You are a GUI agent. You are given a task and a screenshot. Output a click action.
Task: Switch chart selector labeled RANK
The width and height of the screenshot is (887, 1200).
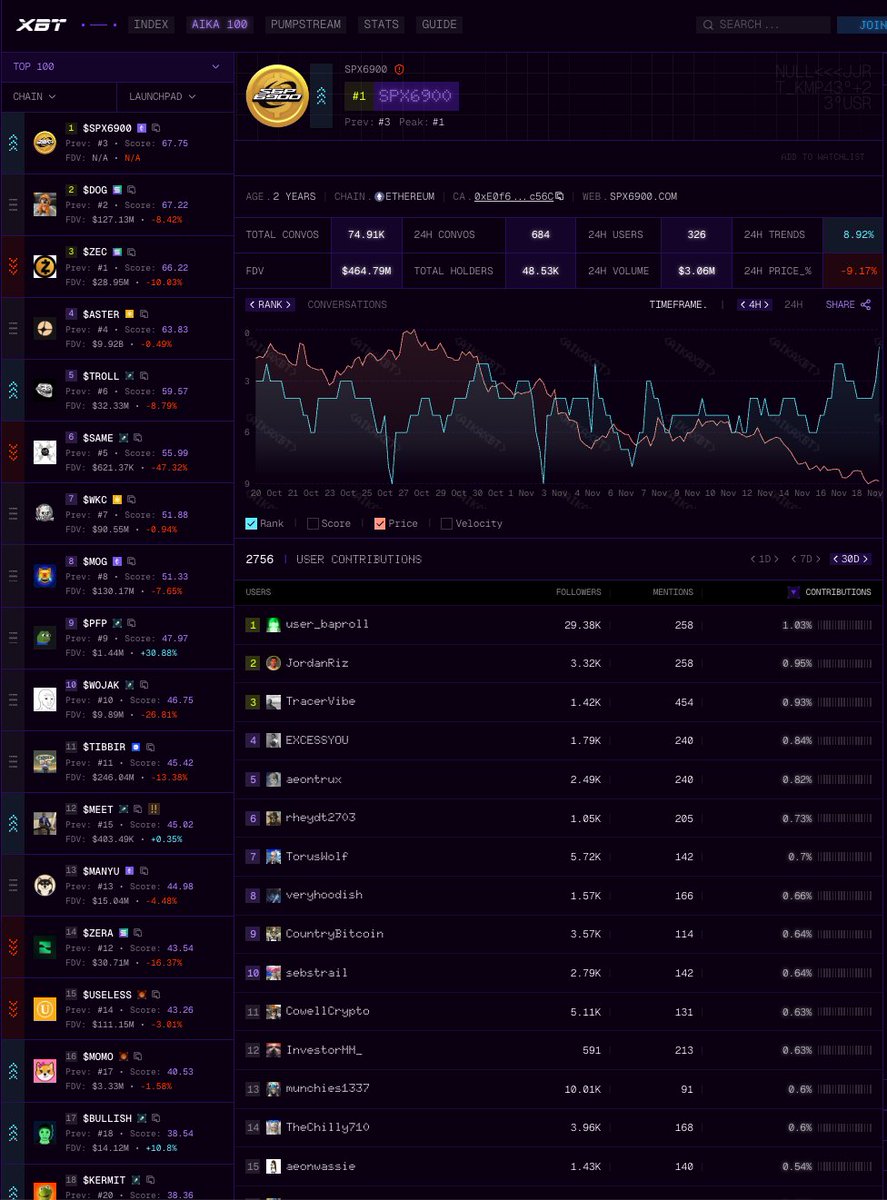(x=270, y=304)
